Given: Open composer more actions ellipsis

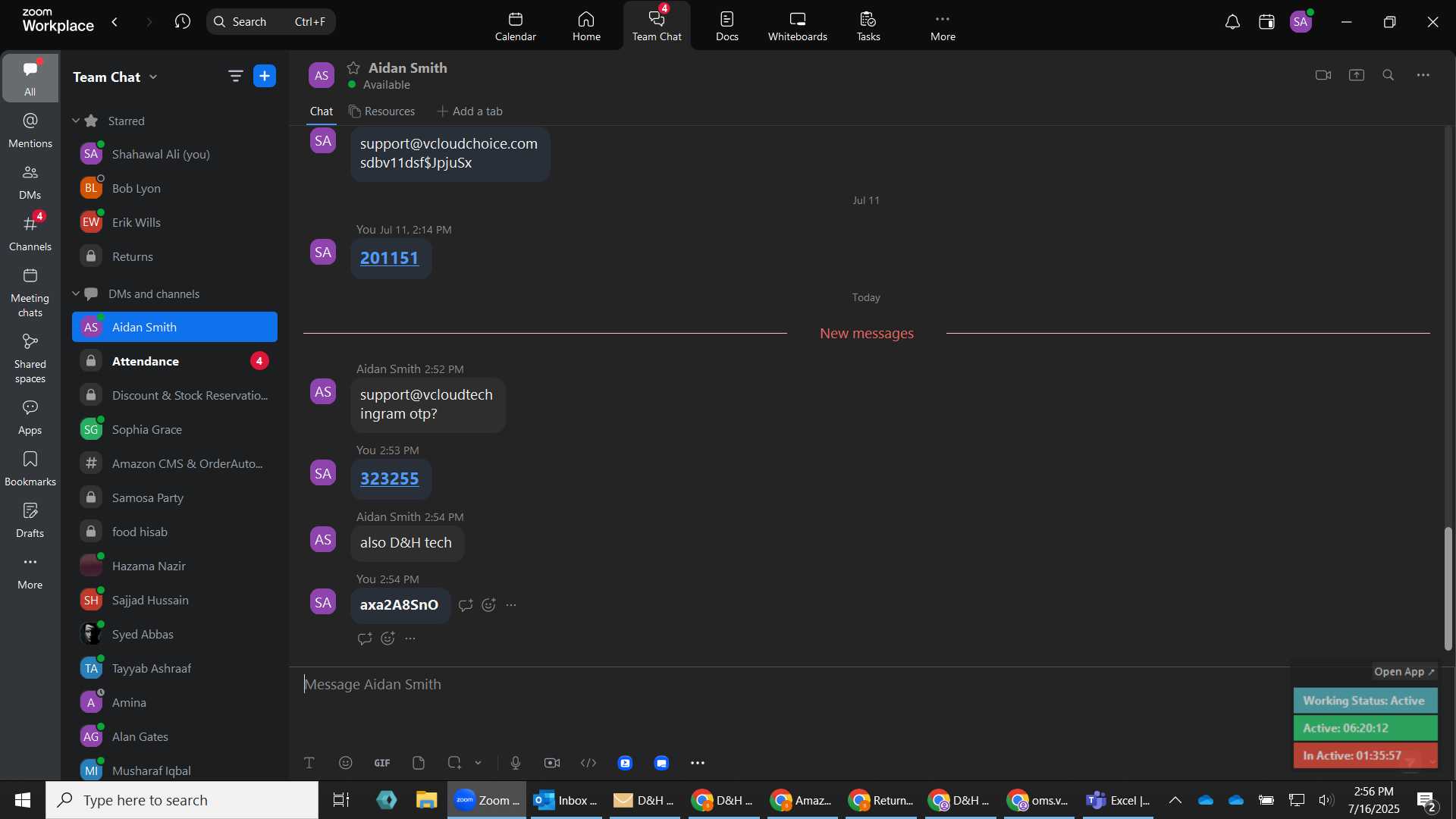Looking at the screenshot, I should point(698,763).
